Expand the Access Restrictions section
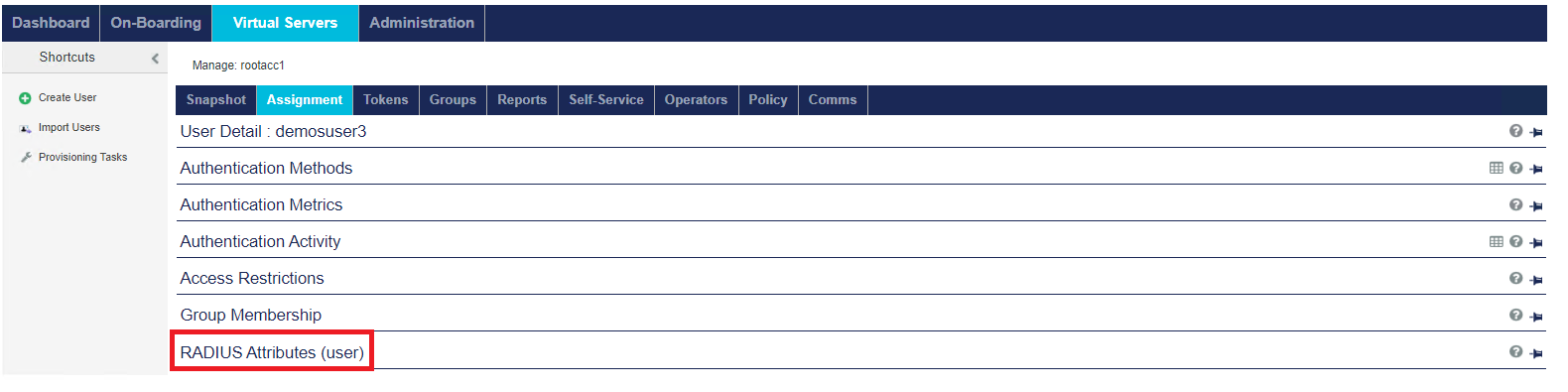This screenshot has width=1568, height=392. [252, 279]
